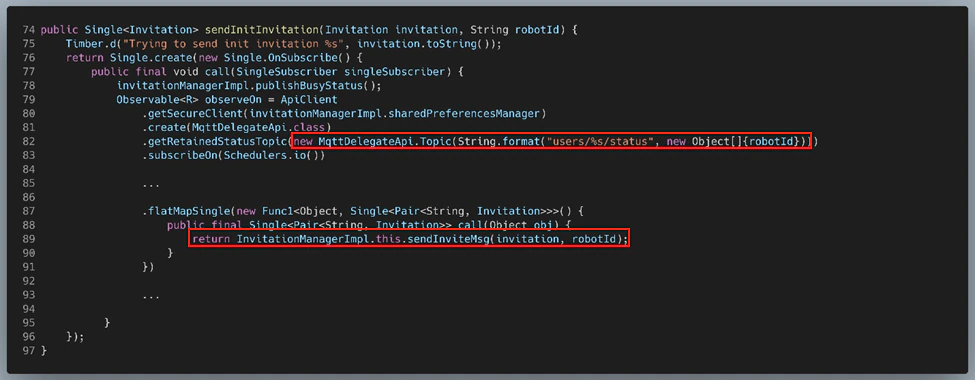Click Object[] on line 82
The width and height of the screenshot is (975, 380).
[x=717, y=142]
